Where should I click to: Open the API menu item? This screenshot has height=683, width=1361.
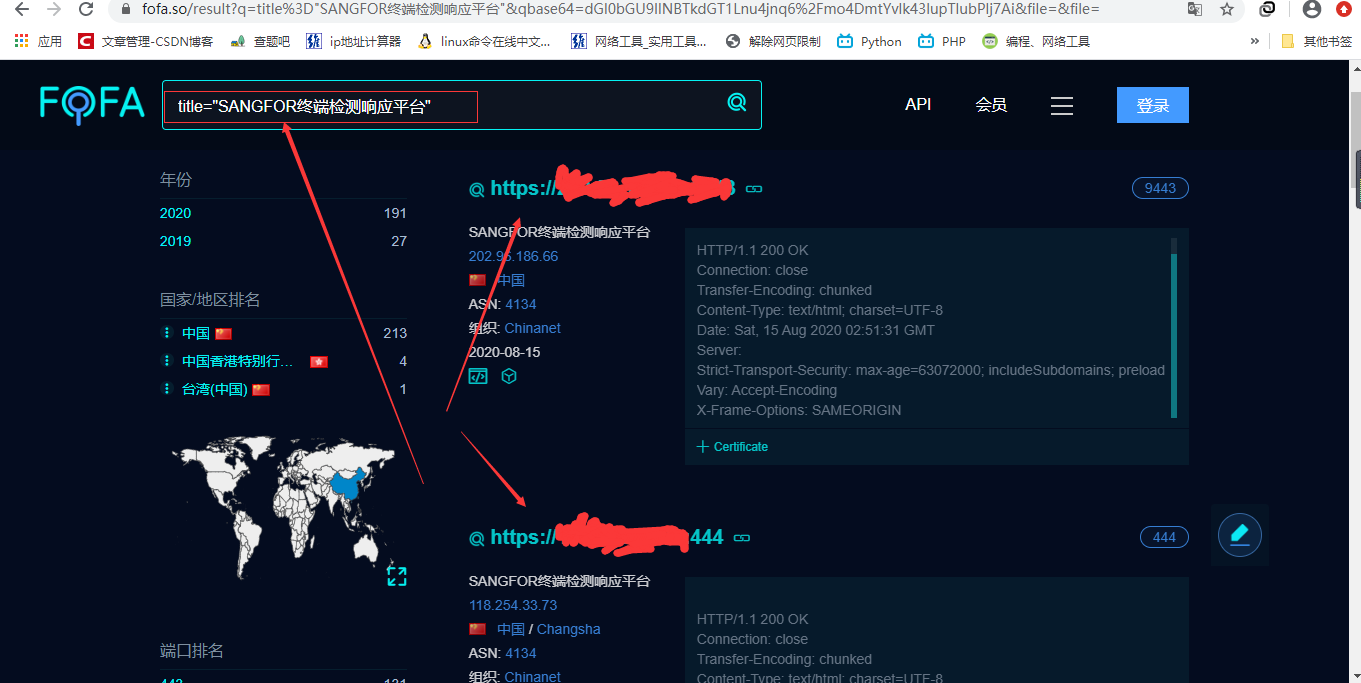point(918,104)
